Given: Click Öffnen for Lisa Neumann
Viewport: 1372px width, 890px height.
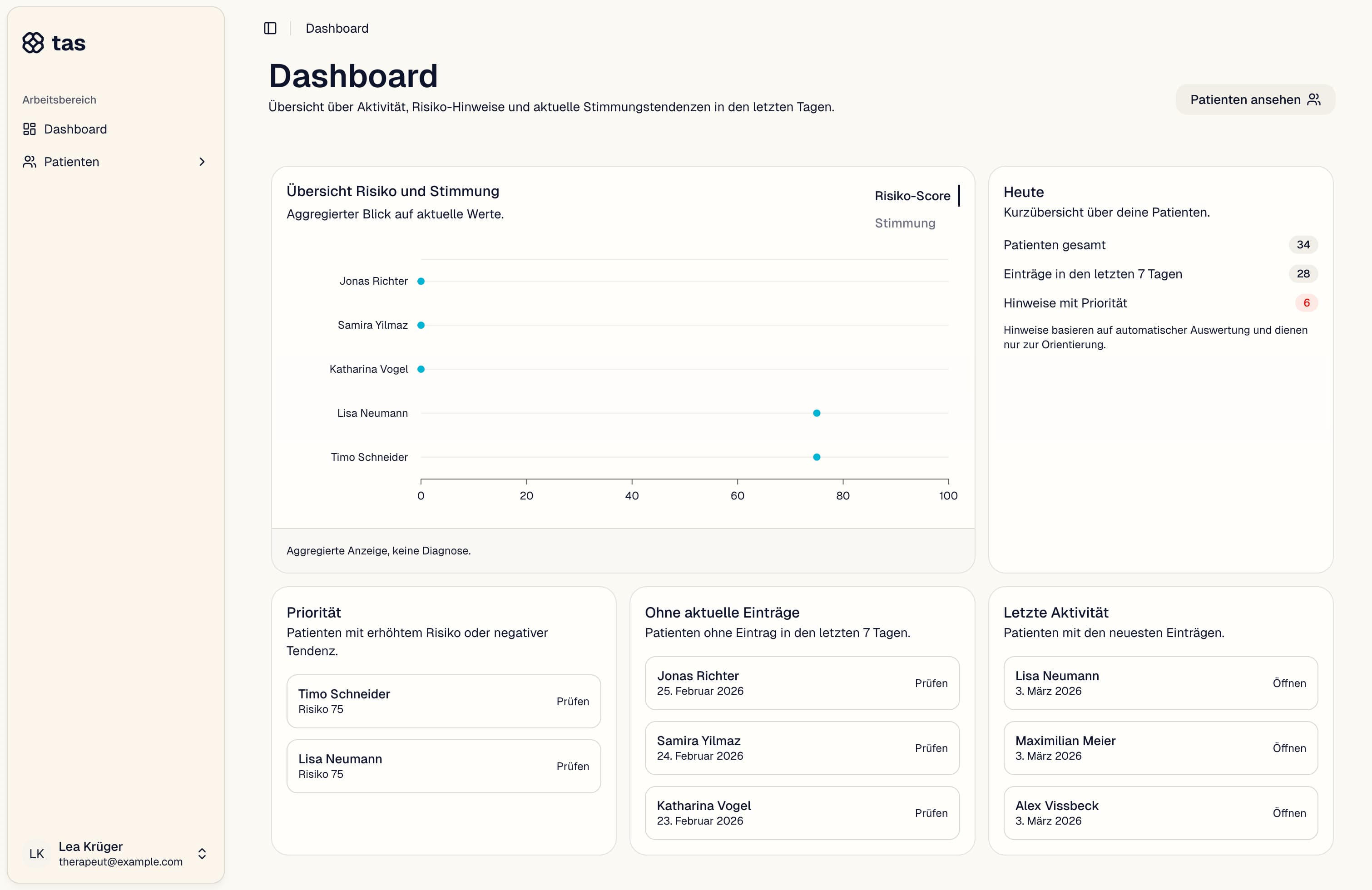Looking at the screenshot, I should 1289,683.
